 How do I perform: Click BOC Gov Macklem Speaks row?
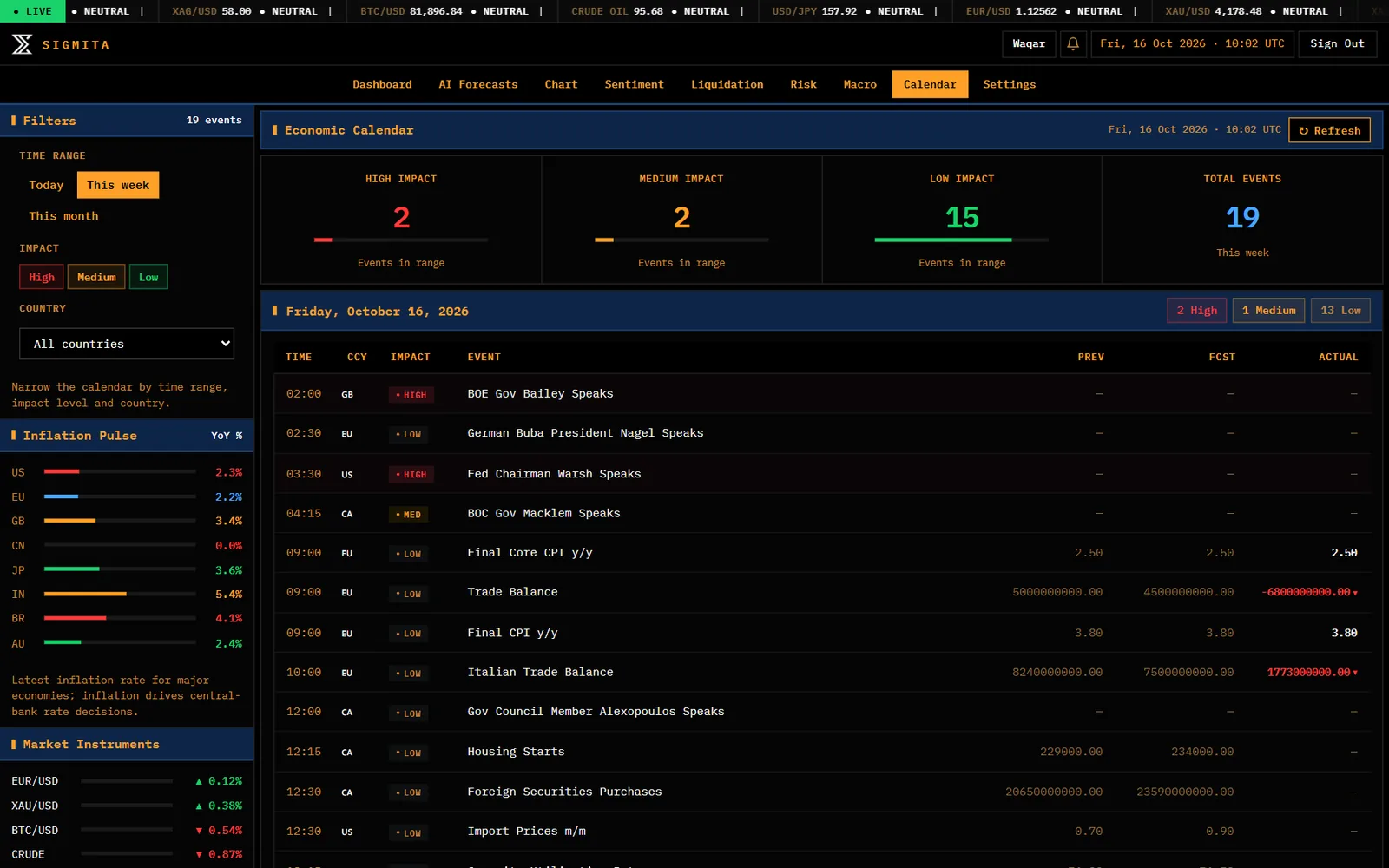(x=822, y=514)
